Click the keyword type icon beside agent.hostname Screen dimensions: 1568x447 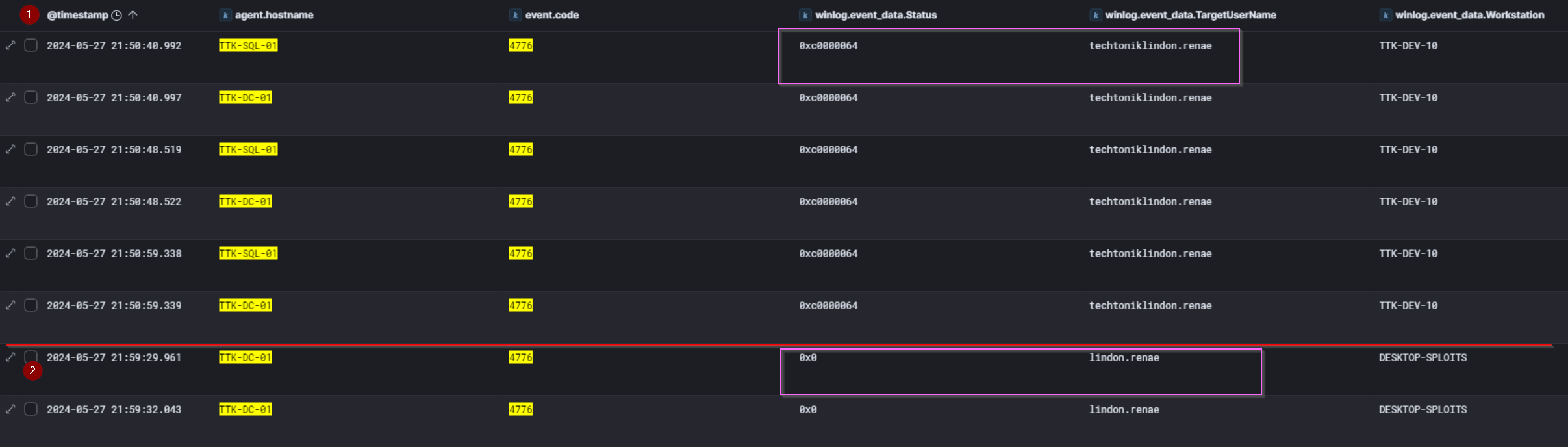[x=225, y=15]
